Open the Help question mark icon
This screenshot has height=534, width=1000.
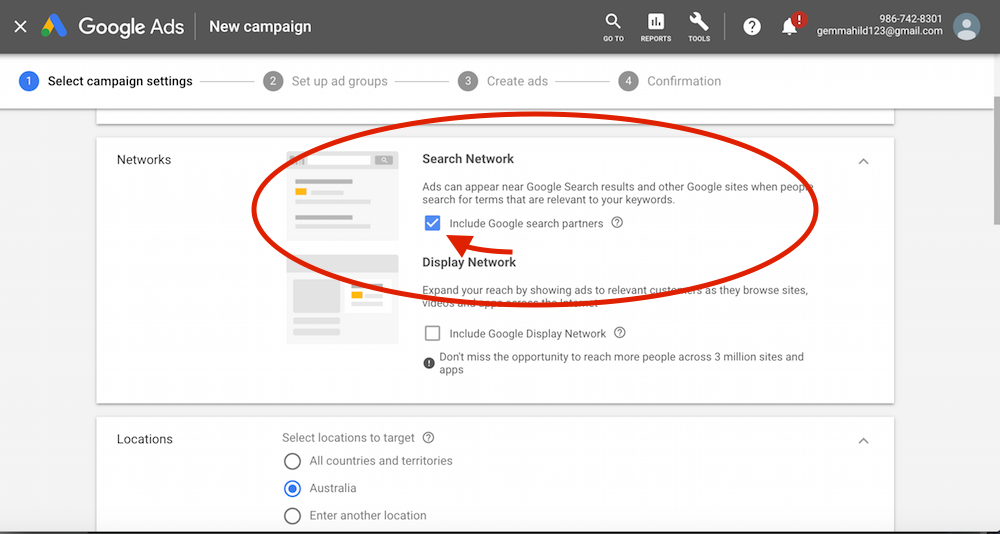coord(752,27)
